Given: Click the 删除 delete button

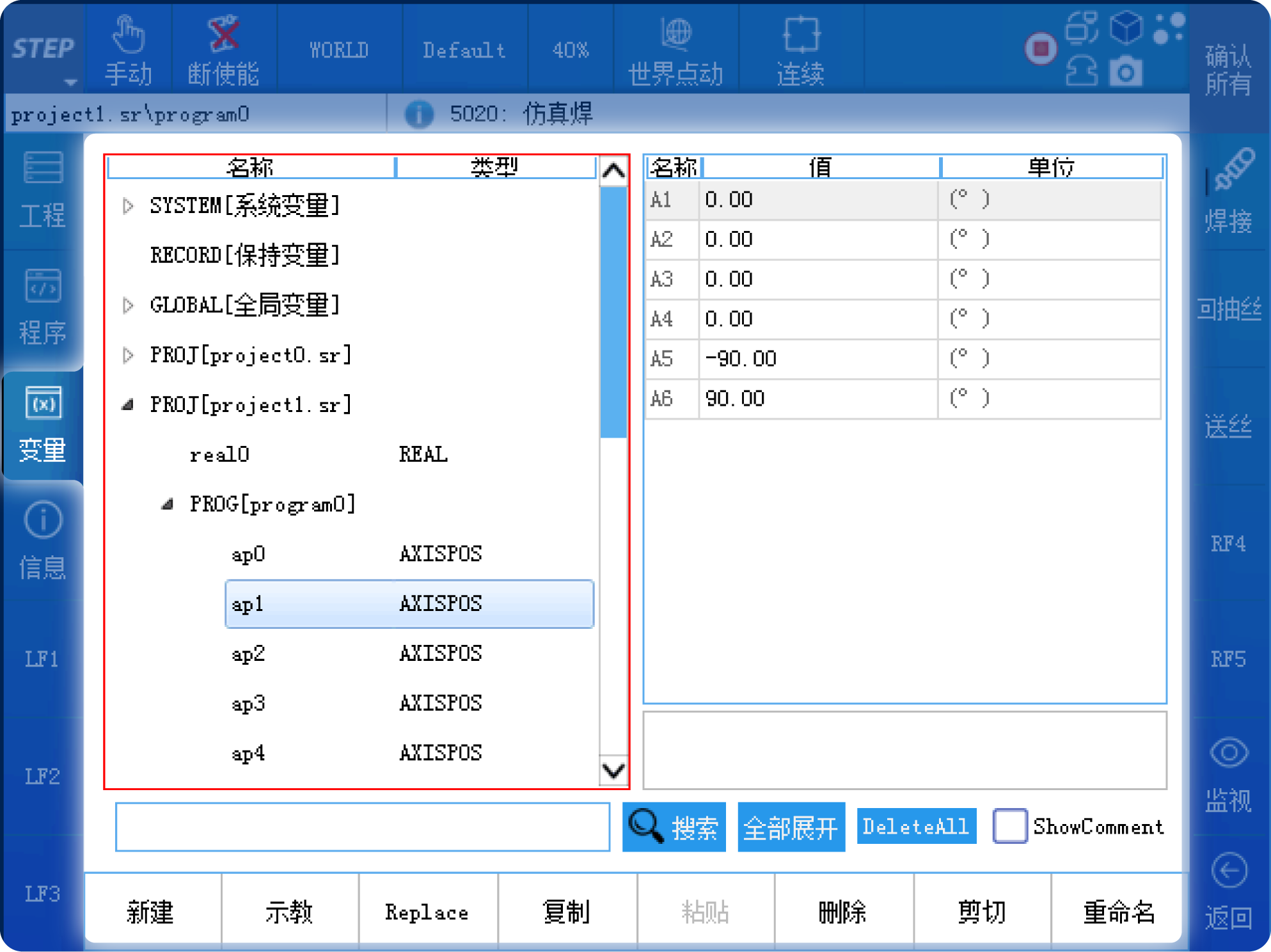Looking at the screenshot, I should [843, 911].
